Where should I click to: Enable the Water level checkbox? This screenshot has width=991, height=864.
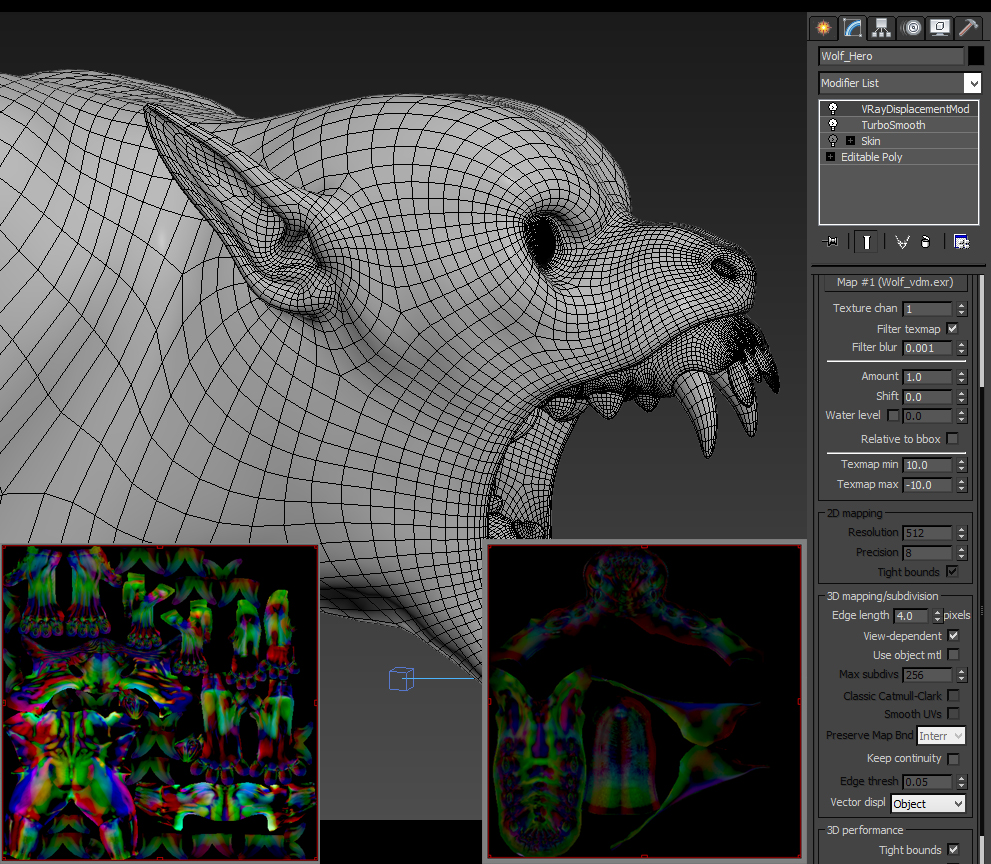point(893,415)
